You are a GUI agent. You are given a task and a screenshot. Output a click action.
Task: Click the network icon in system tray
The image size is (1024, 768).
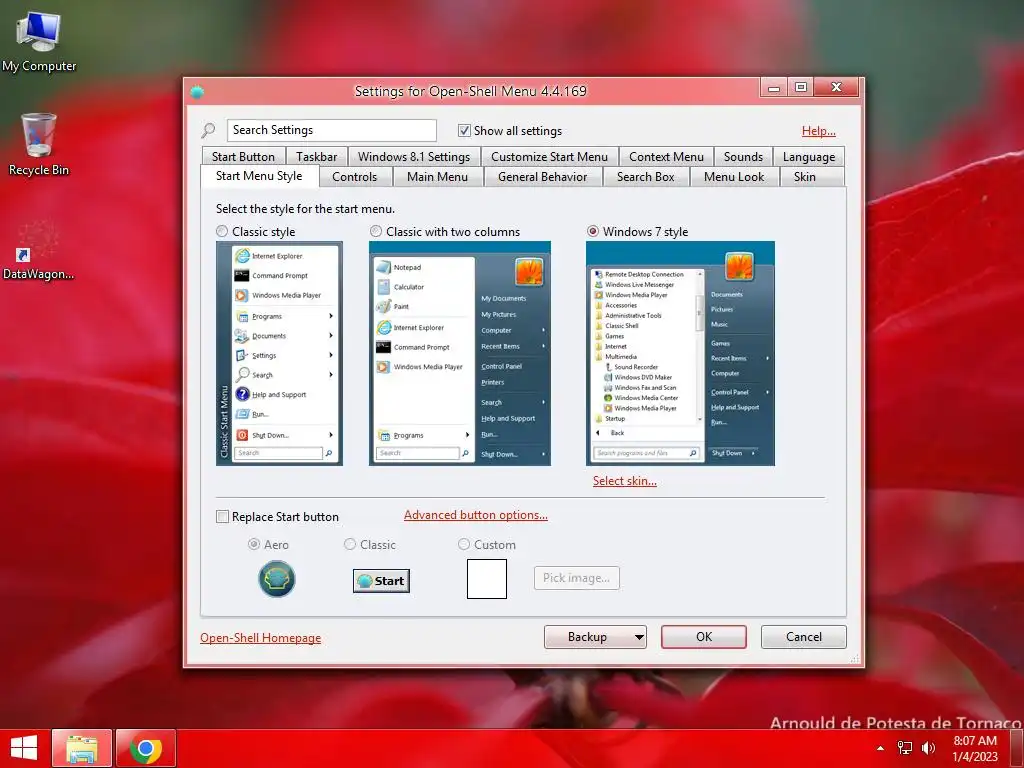point(904,748)
